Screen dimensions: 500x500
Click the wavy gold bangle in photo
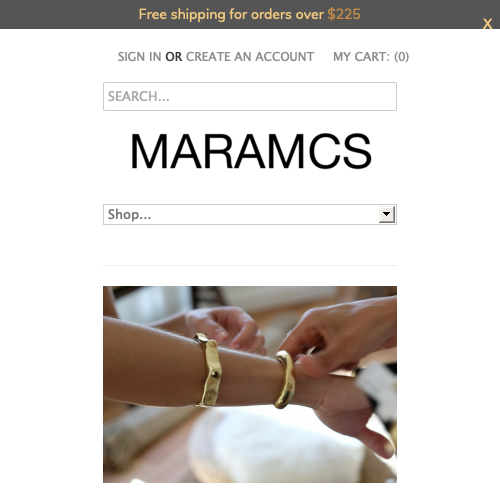(209, 370)
